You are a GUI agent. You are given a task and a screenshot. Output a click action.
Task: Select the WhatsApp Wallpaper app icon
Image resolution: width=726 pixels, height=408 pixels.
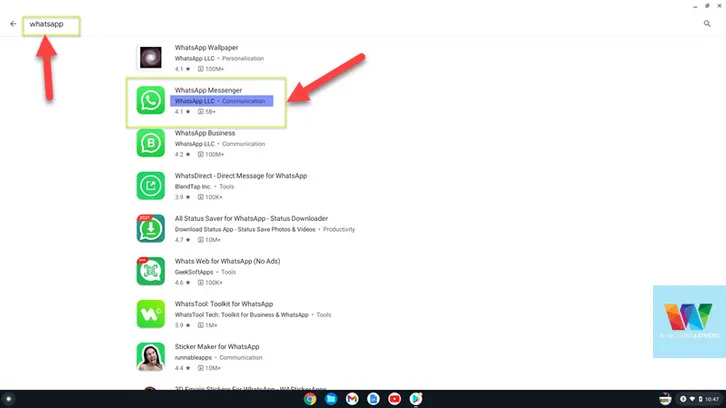click(150, 58)
